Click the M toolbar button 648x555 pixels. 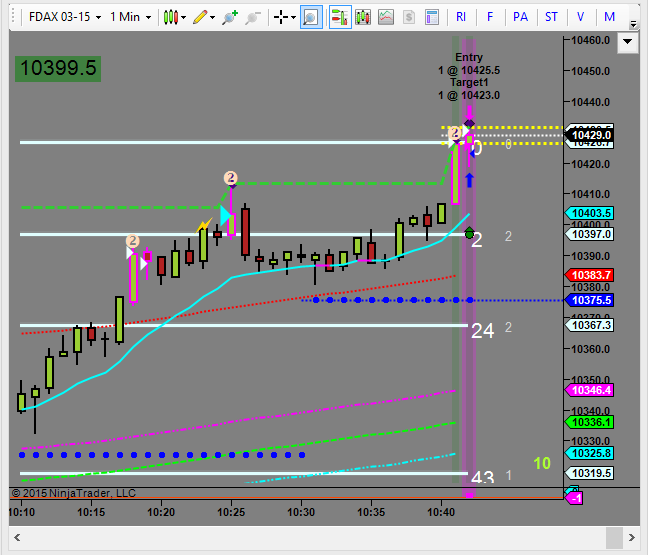pyautogui.click(x=609, y=17)
